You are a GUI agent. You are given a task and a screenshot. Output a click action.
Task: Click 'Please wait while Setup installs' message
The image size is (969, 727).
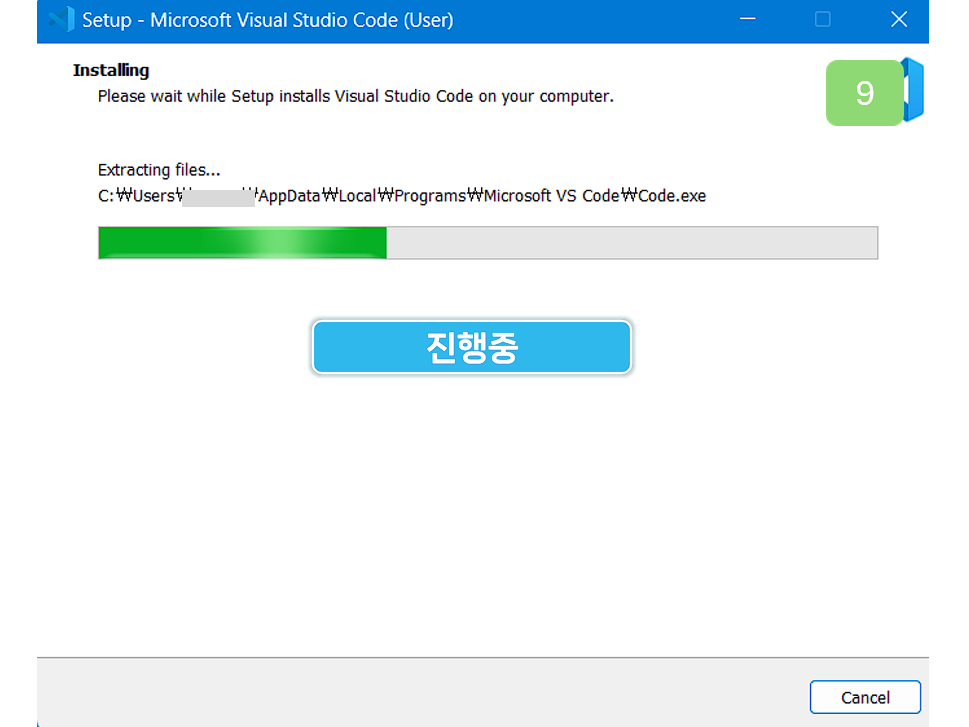coord(355,96)
